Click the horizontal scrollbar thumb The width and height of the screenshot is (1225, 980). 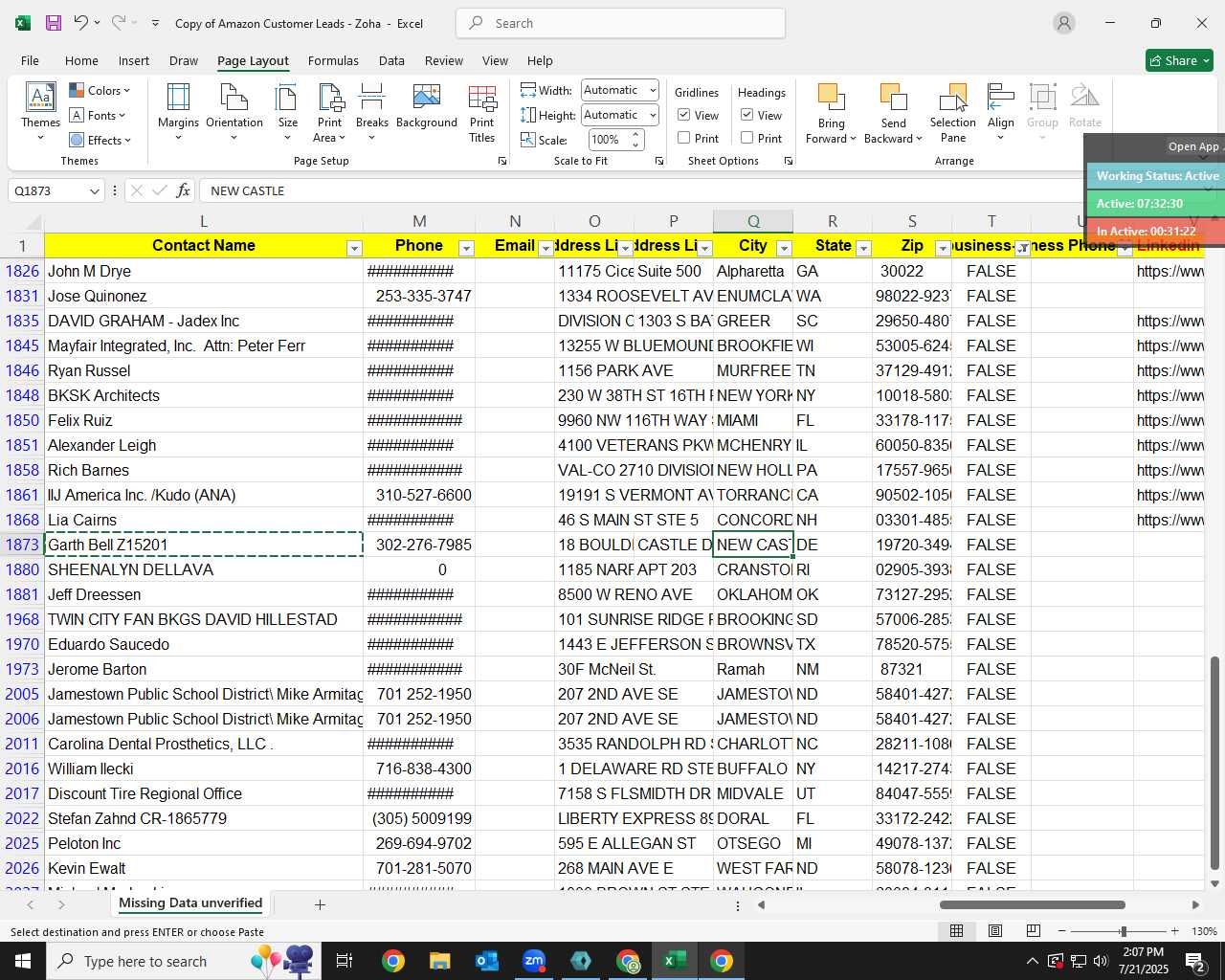[1032, 904]
